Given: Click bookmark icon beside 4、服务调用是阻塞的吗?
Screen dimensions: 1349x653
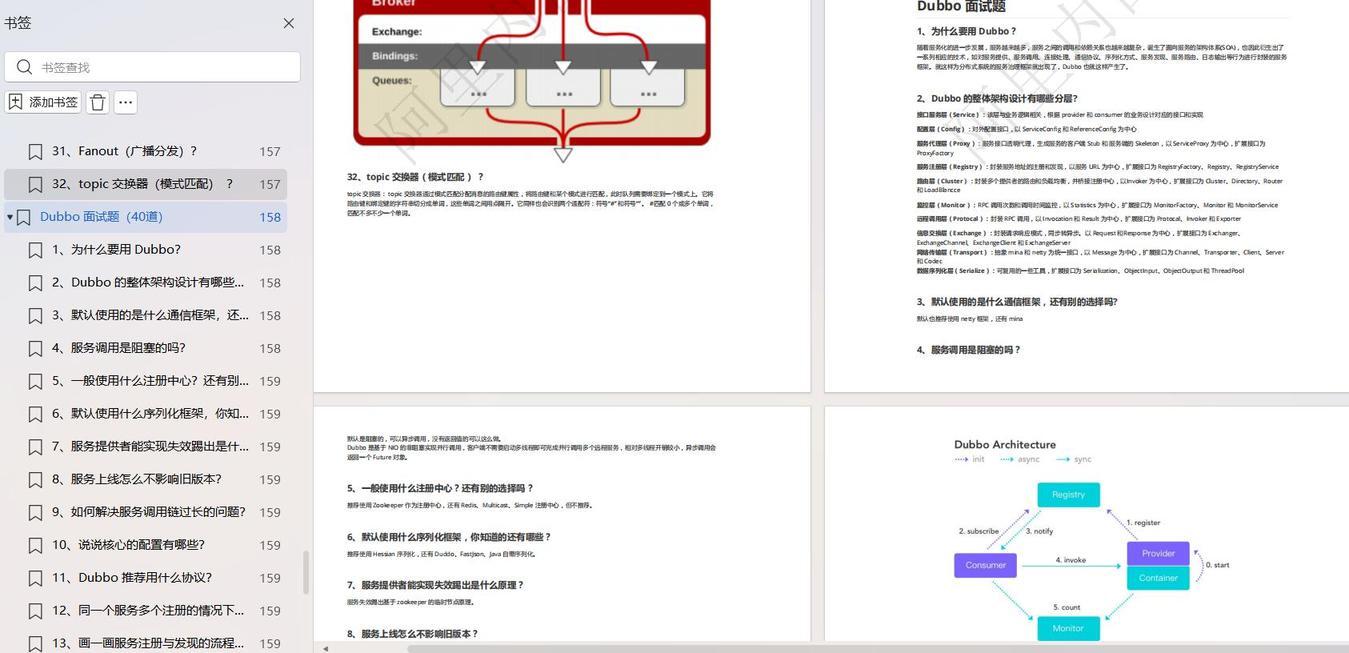Looking at the screenshot, I should pos(35,348).
